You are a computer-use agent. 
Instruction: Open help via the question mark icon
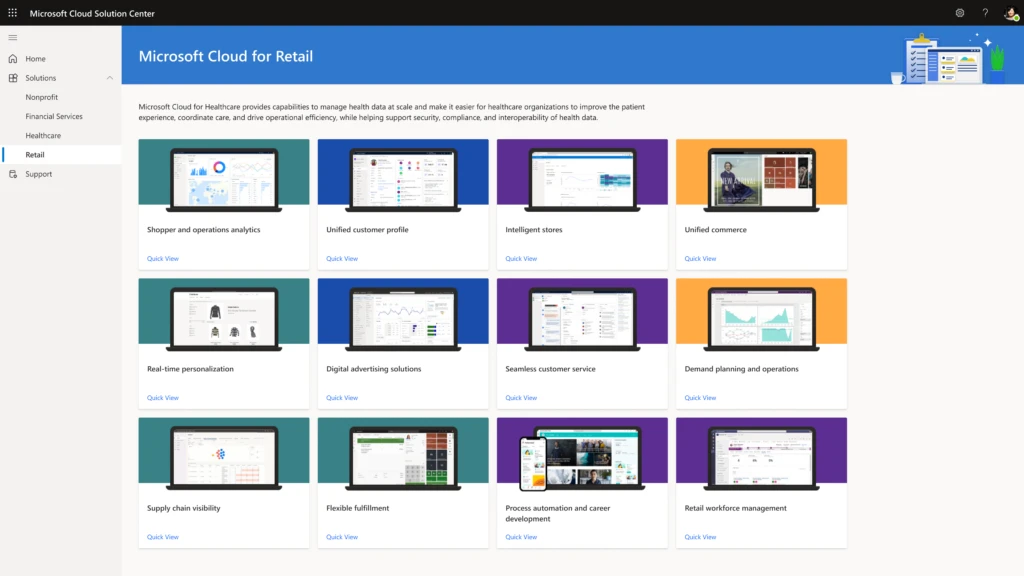click(x=984, y=13)
